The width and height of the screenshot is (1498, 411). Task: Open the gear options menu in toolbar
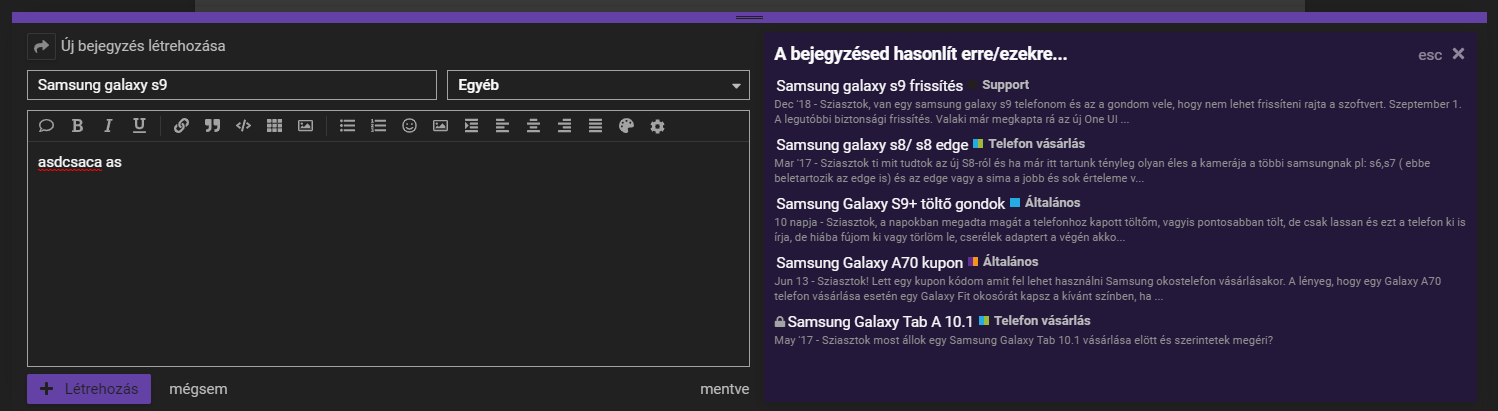[657, 126]
